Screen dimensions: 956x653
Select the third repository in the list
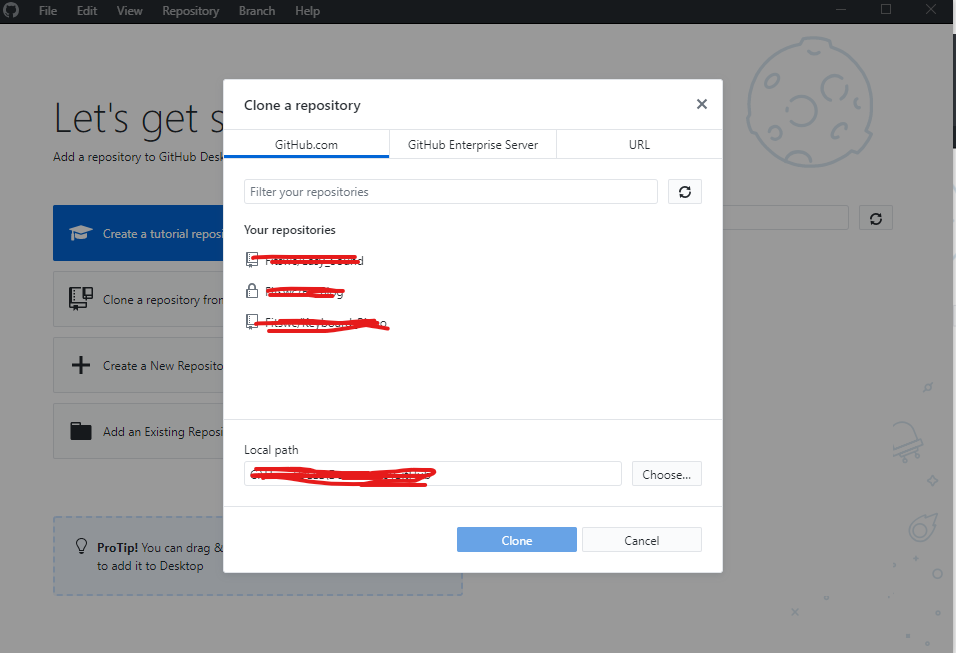(x=473, y=322)
